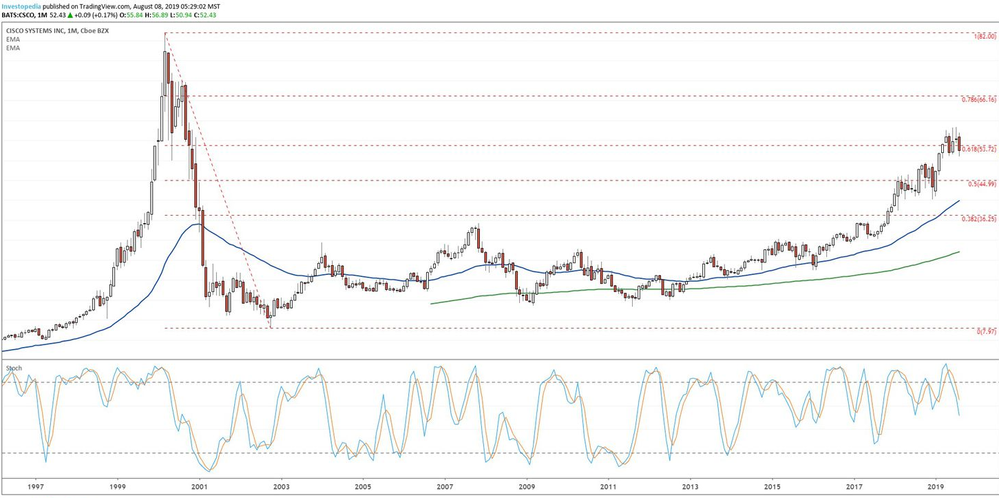Click the 1 (82.00) Fibonacci level label

click(x=982, y=36)
